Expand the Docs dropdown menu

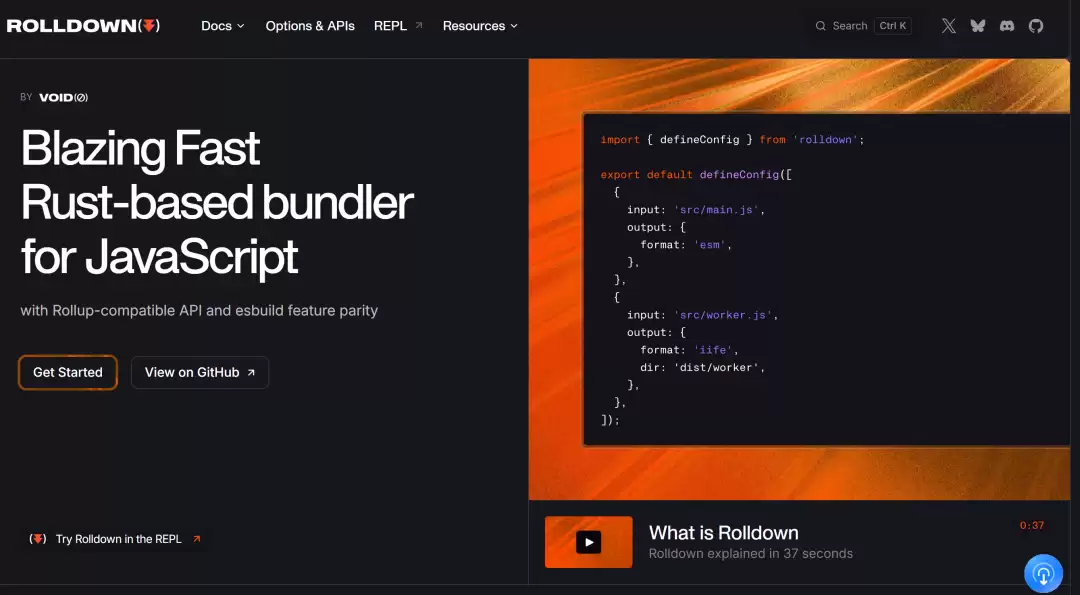pos(222,26)
